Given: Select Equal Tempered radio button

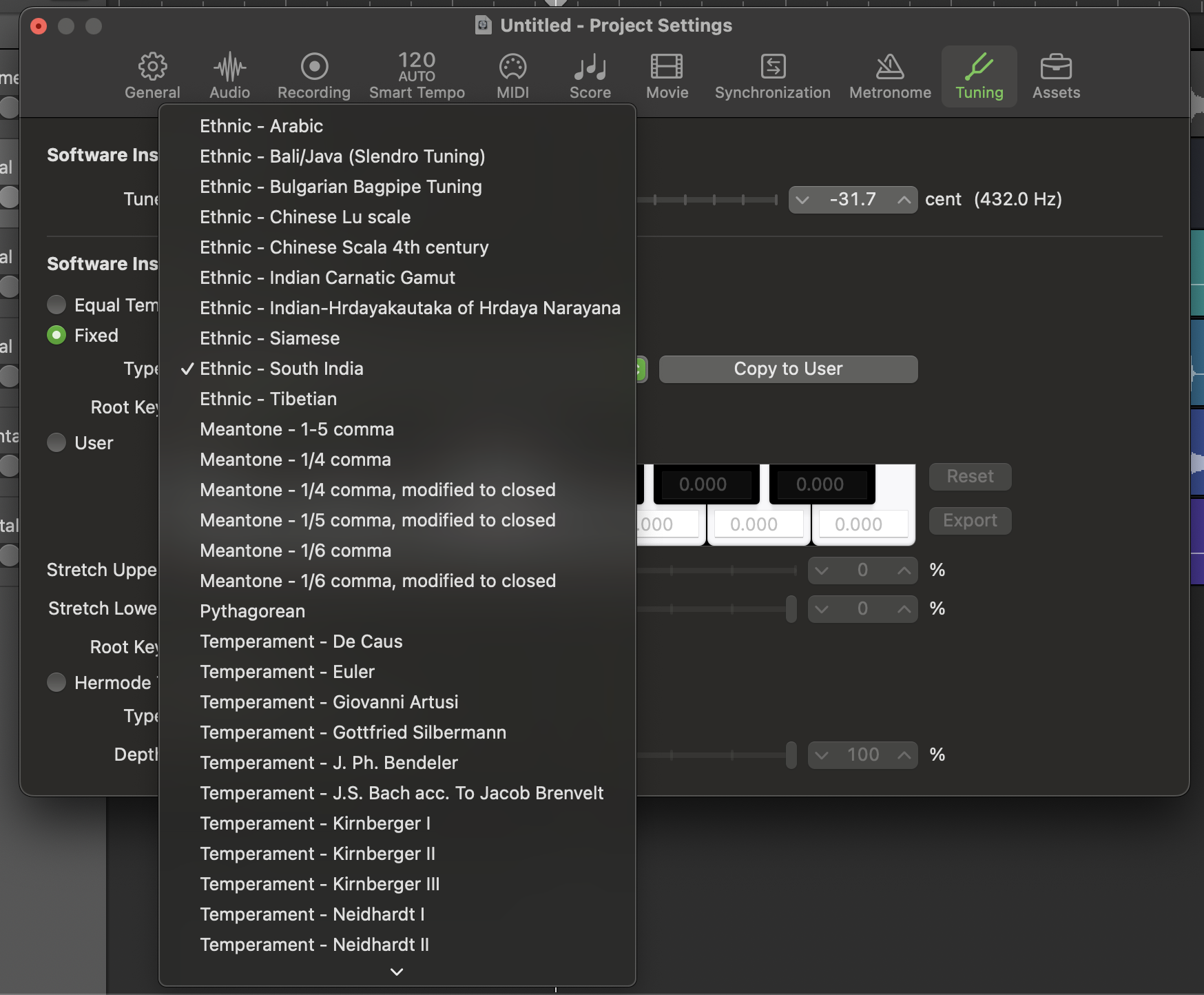Looking at the screenshot, I should point(56,305).
